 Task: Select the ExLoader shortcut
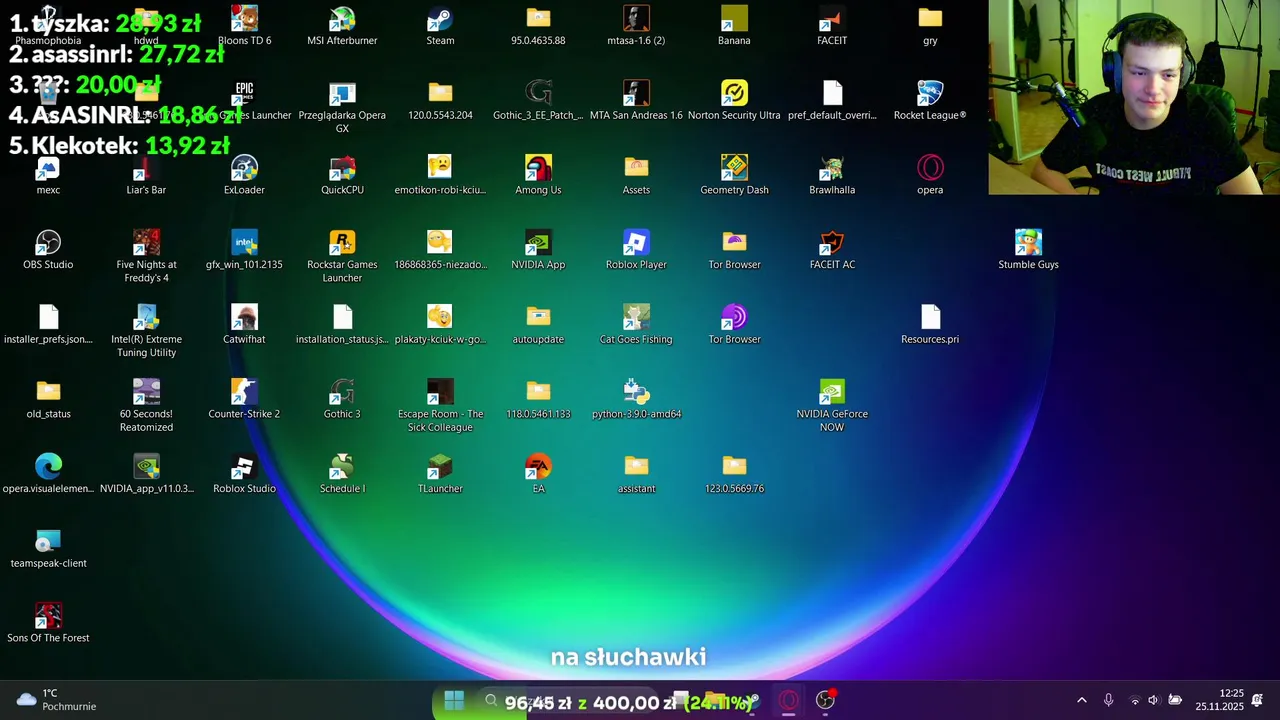(244, 175)
